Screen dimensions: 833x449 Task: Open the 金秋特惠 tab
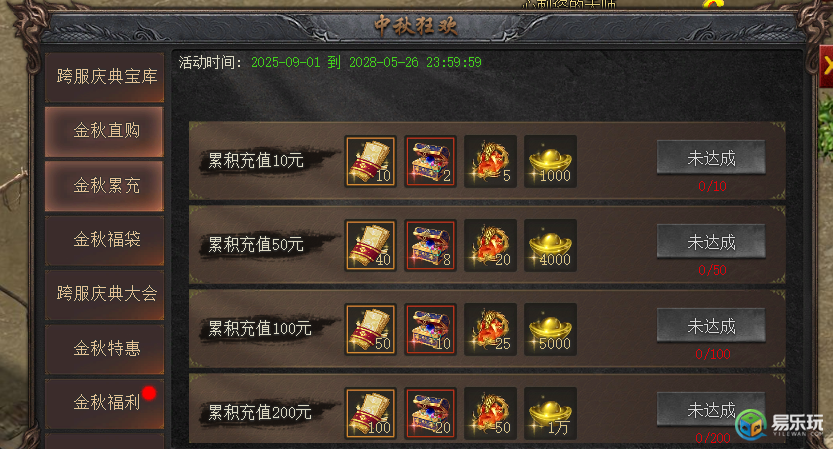tap(105, 349)
